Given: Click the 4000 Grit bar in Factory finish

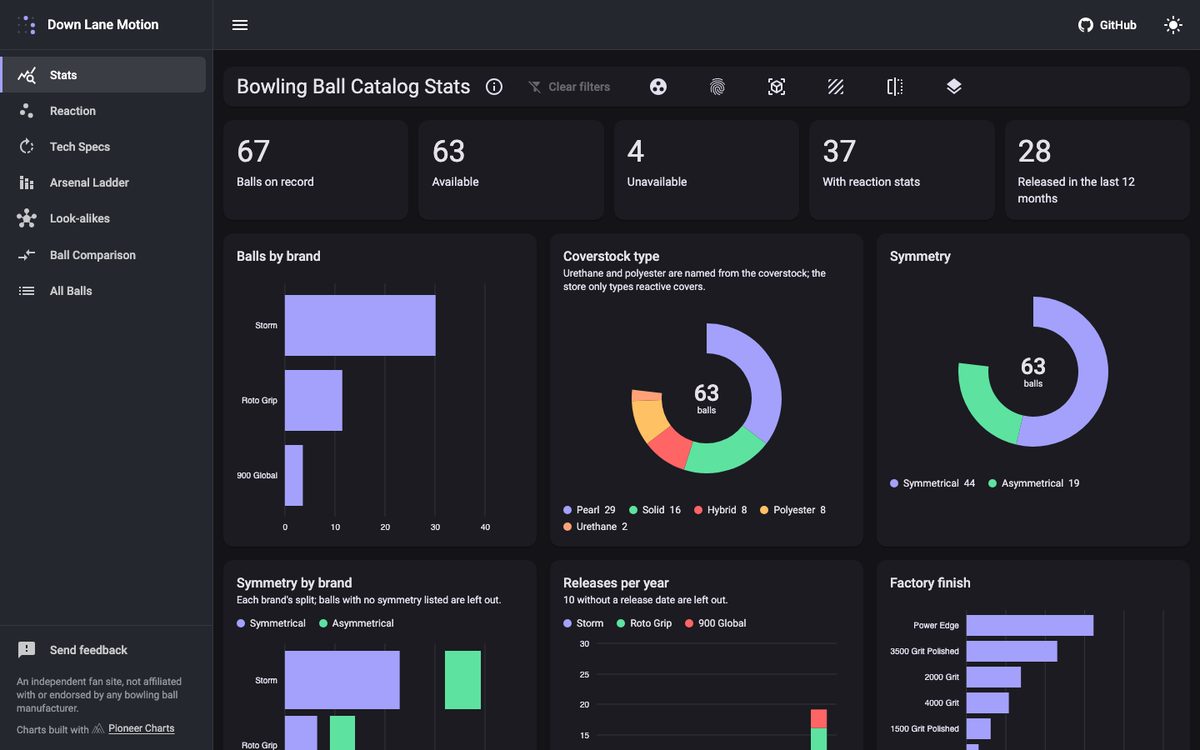Looking at the screenshot, I should click(x=987, y=703).
